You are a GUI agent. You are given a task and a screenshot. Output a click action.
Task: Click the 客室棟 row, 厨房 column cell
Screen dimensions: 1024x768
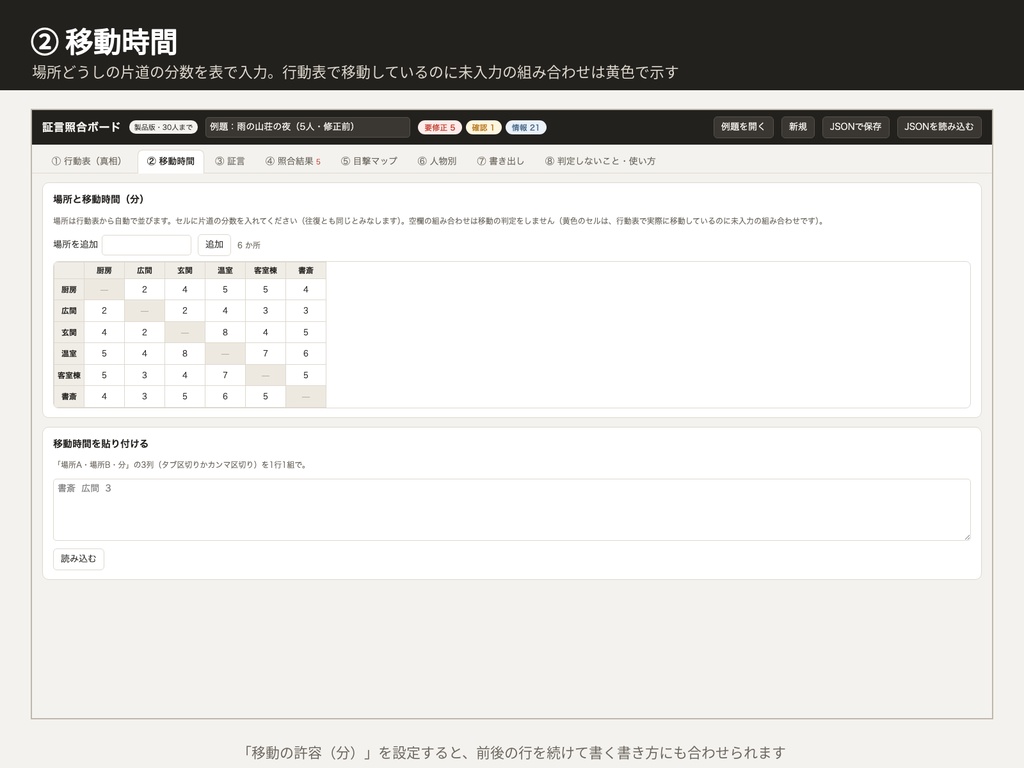point(104,375)
